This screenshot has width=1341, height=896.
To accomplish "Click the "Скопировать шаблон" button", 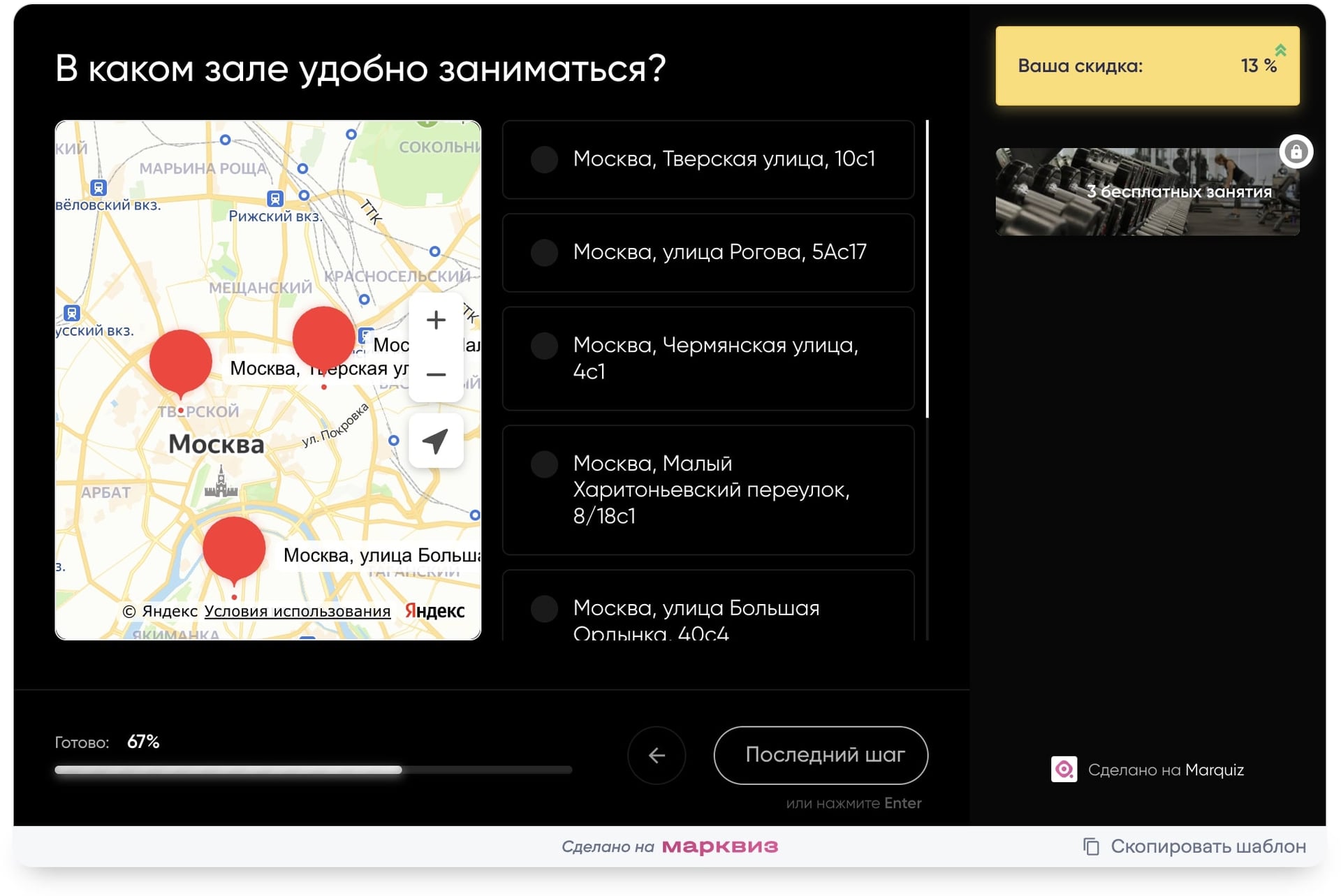I will tap(1208, 846).
